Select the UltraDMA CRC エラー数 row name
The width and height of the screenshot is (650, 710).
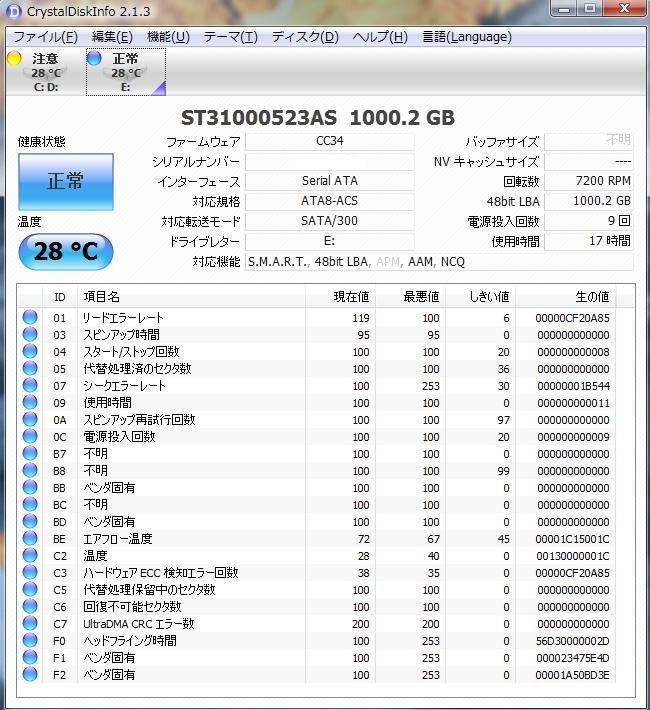139,624
